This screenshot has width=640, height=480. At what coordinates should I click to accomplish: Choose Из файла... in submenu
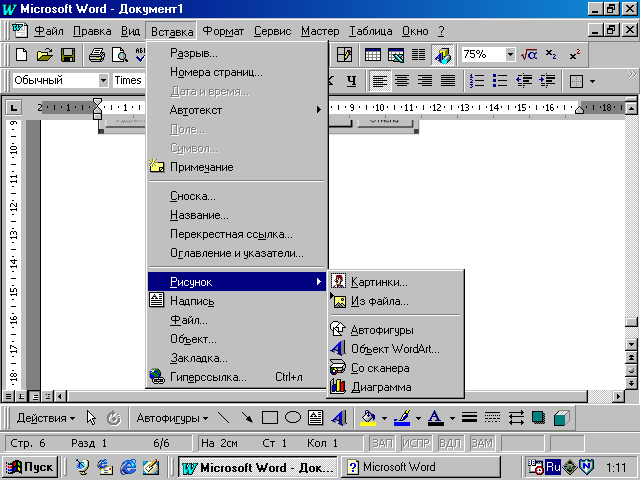pyautogui.click(x=396, y=302)
